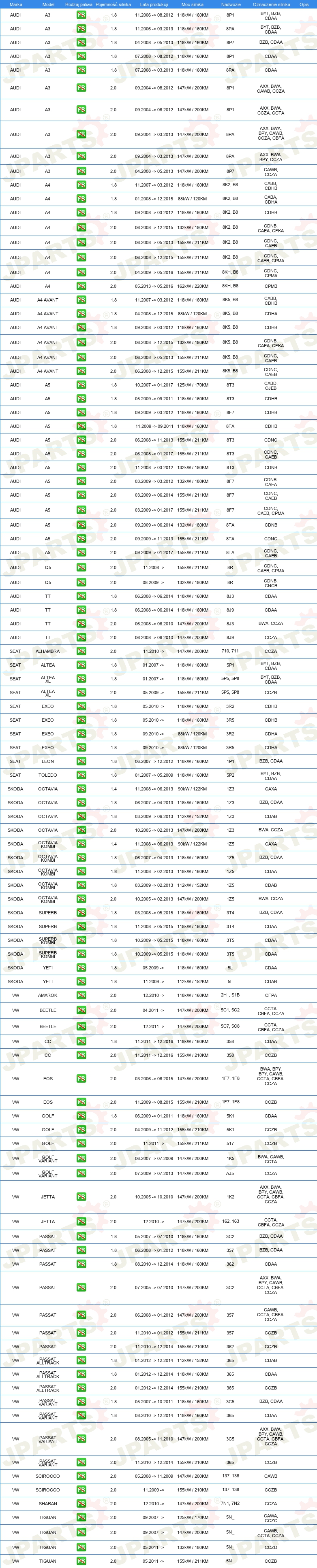317x1568 pixels.
Task: Click the fuel icon for VW EOS 03.2006
Action: (x=81, y=1079)
